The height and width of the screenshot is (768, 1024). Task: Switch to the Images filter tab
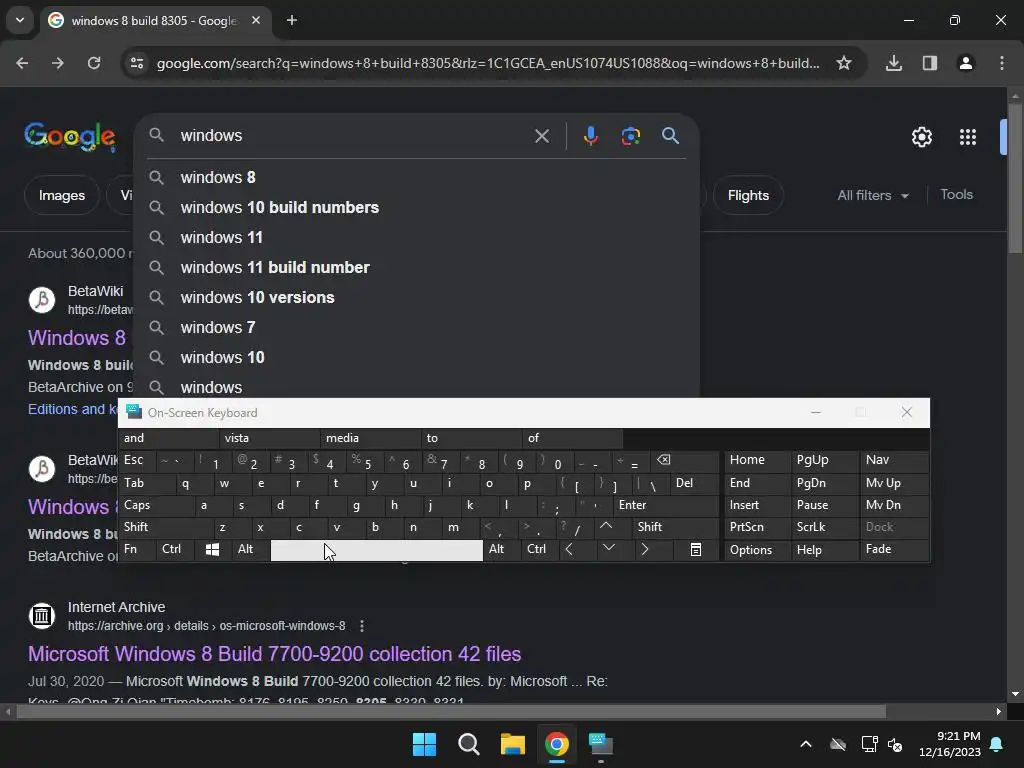click(61, 195)
